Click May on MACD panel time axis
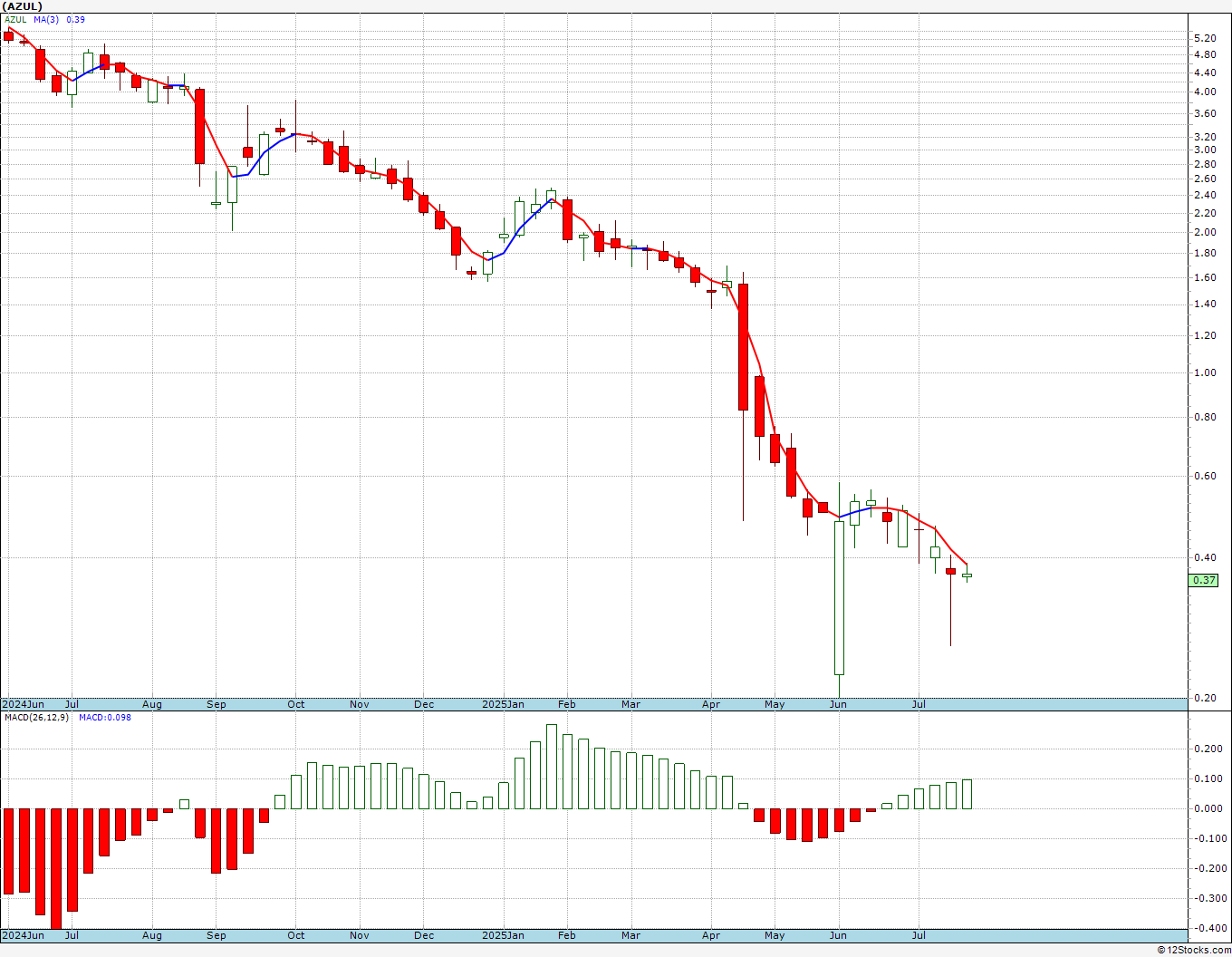The width and height of the screenshot is (1232, 957). point(775,935)
